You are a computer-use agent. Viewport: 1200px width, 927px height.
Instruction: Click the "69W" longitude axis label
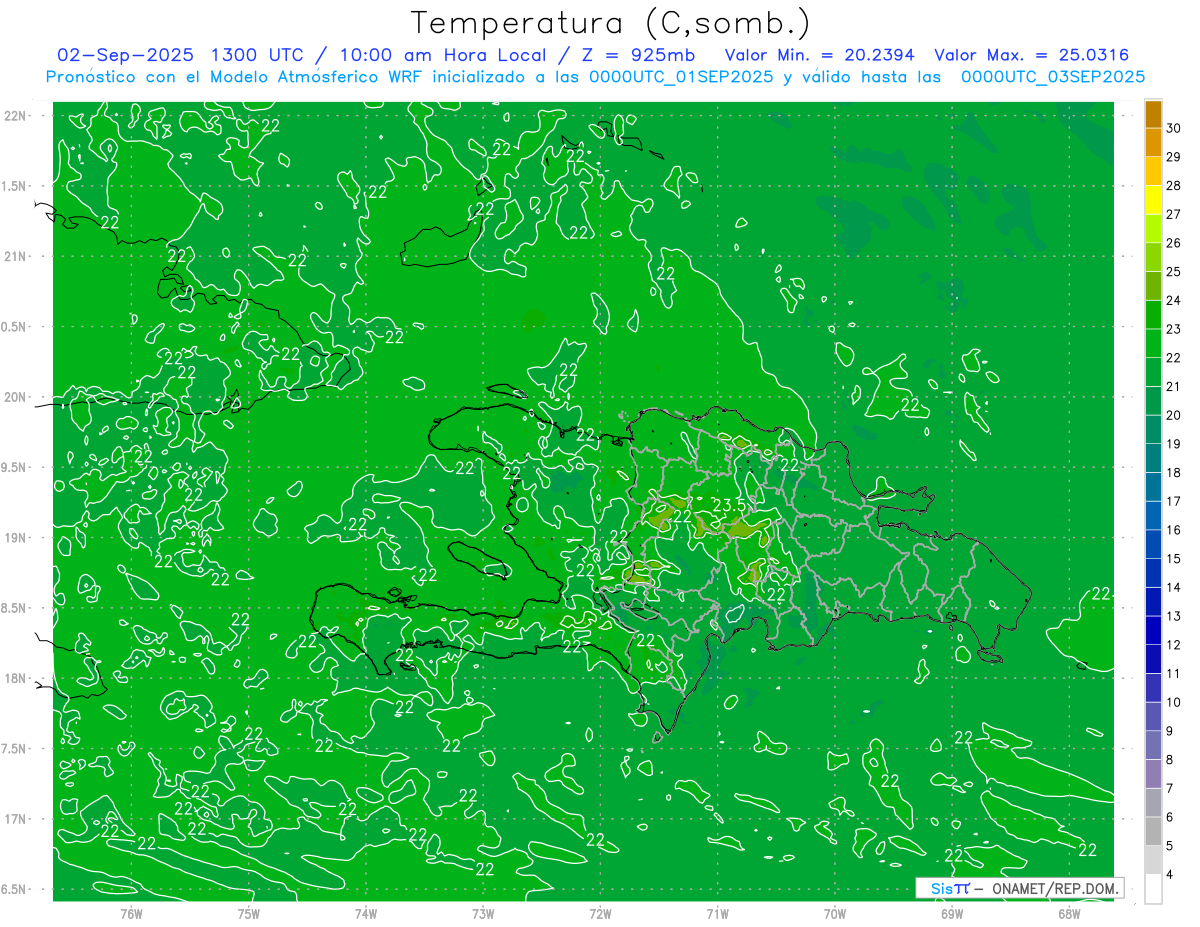point(952,913)
